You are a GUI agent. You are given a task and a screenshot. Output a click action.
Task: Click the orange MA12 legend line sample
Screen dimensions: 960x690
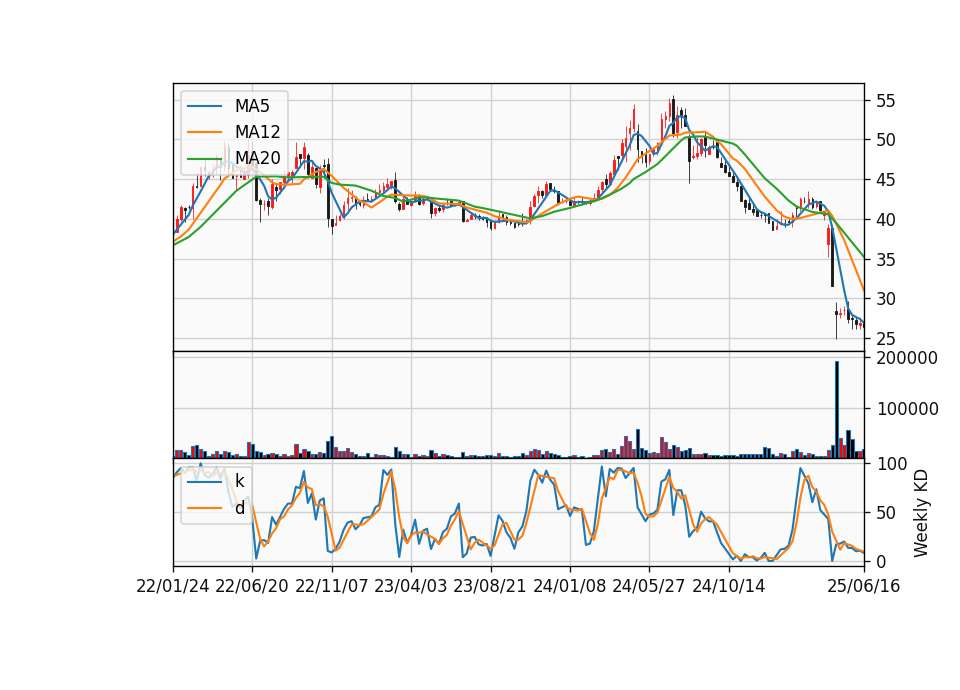tap(204, 132)
